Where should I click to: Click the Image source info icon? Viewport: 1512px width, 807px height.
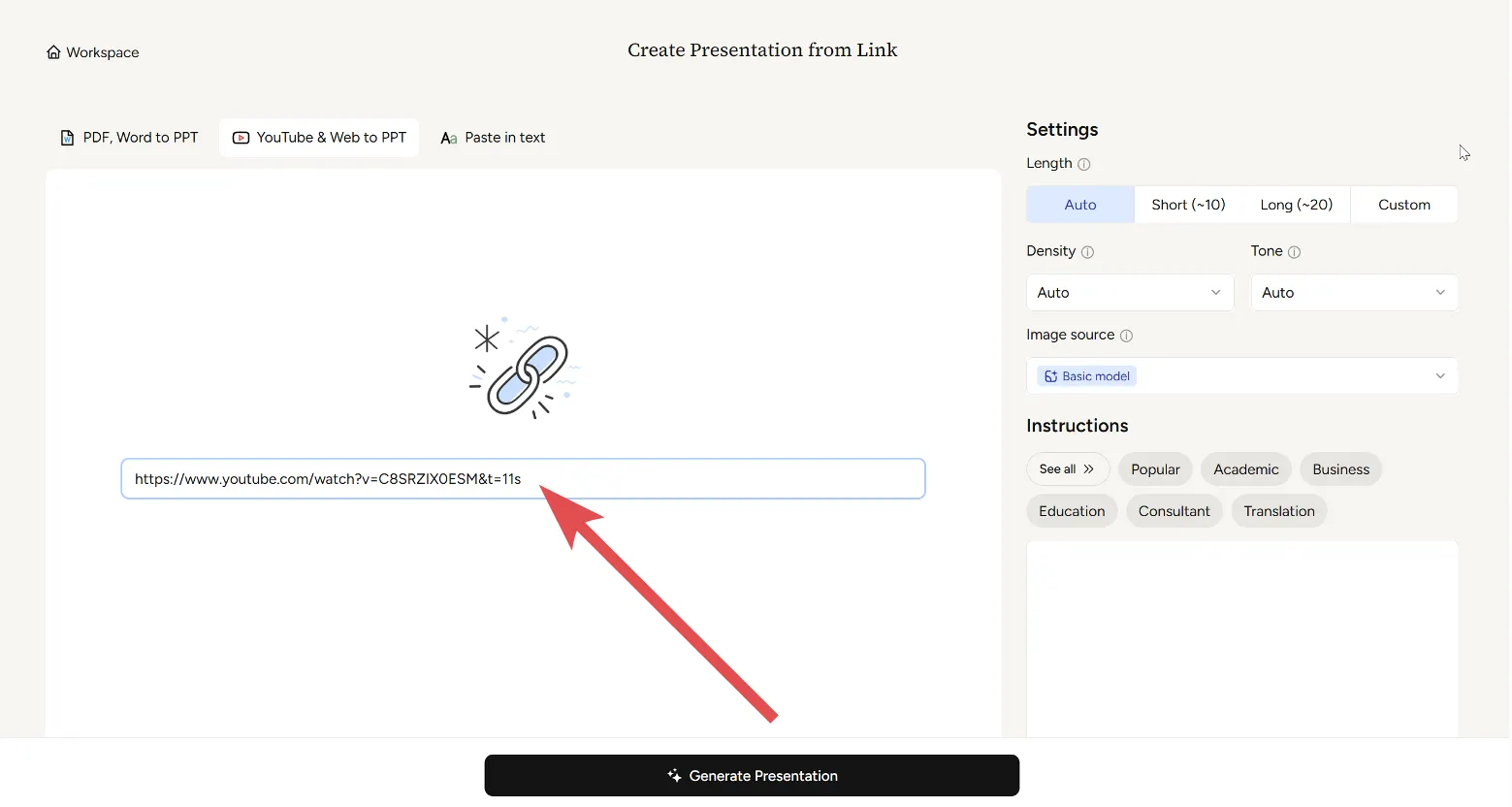[x=1126, y=336]
